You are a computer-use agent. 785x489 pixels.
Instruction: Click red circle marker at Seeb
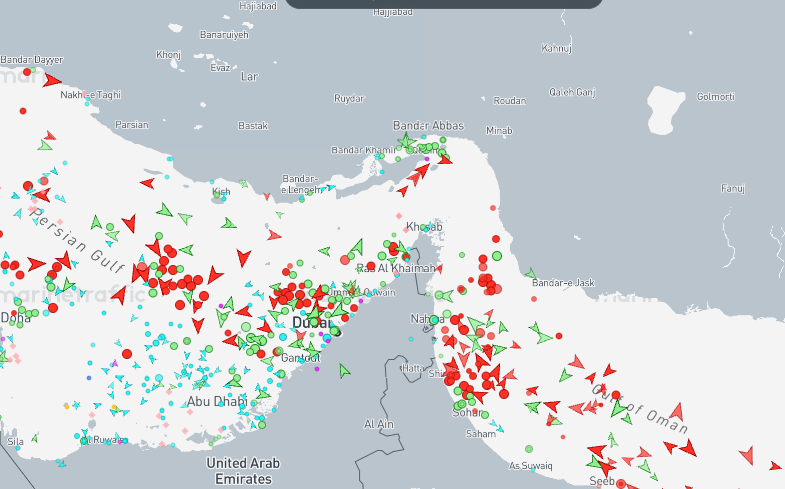pyautogui.click(x=621, y=484)
